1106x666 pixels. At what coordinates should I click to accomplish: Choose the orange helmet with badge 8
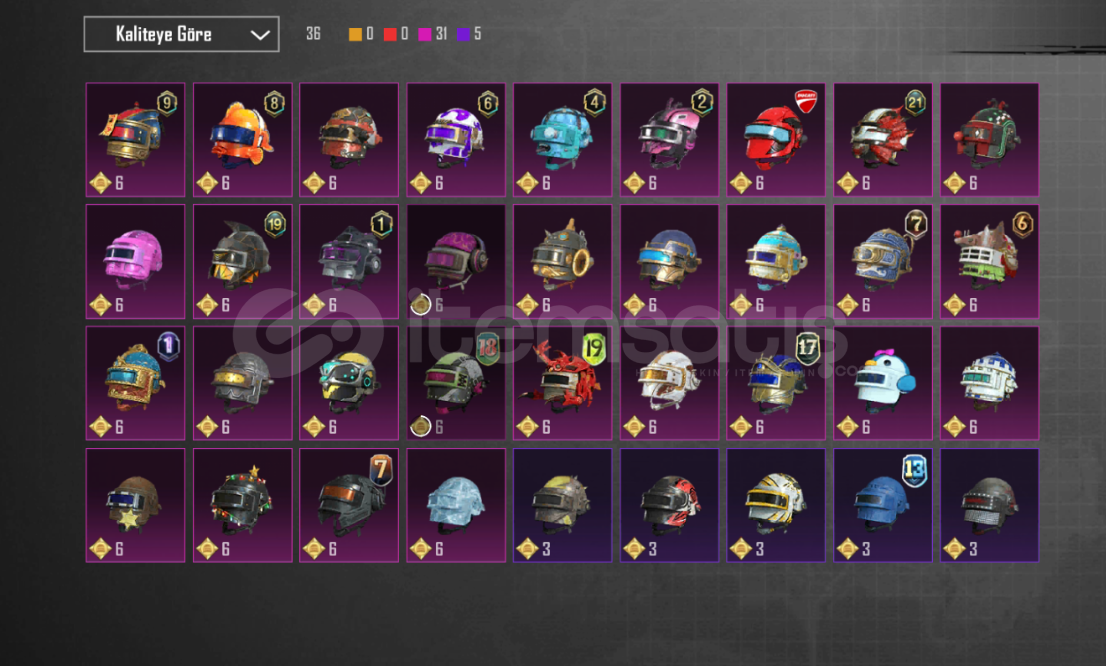point(242,140)
